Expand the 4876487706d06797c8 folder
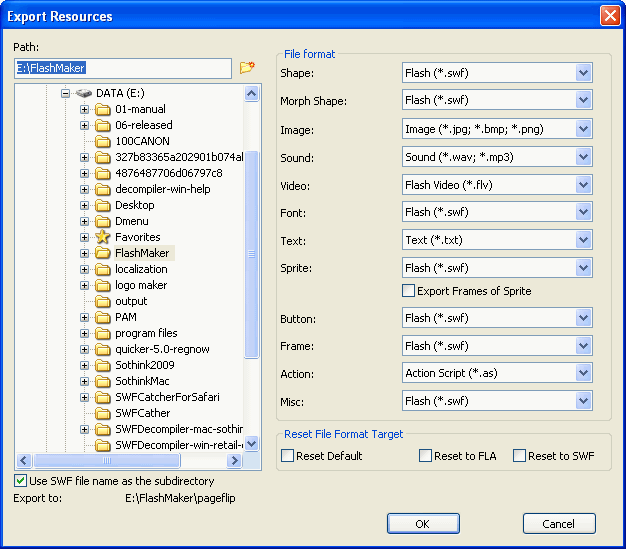Viewport: 626px width, 549px height. (x=84, y=173)
